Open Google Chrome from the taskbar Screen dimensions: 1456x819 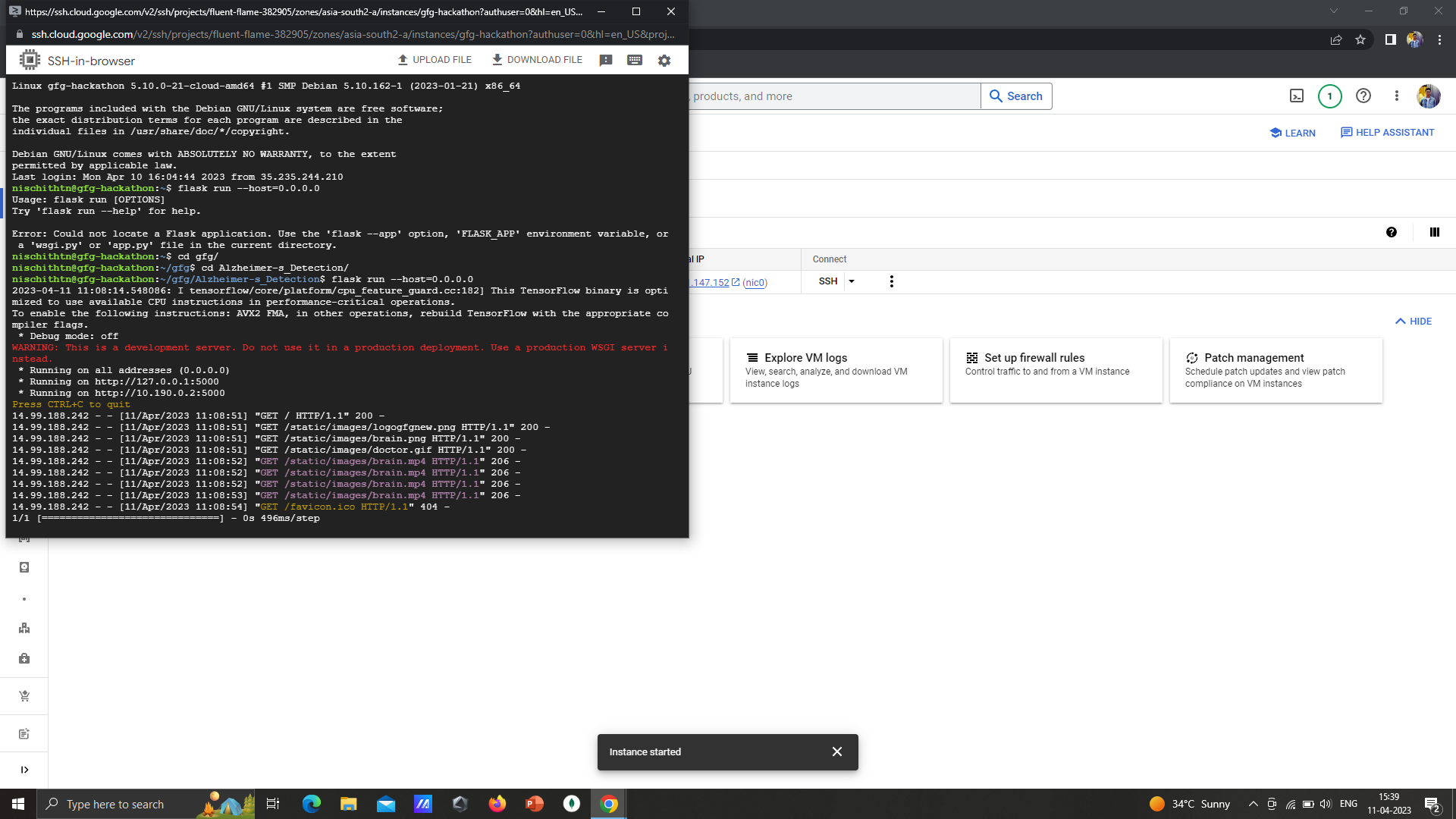coord(609,805)
